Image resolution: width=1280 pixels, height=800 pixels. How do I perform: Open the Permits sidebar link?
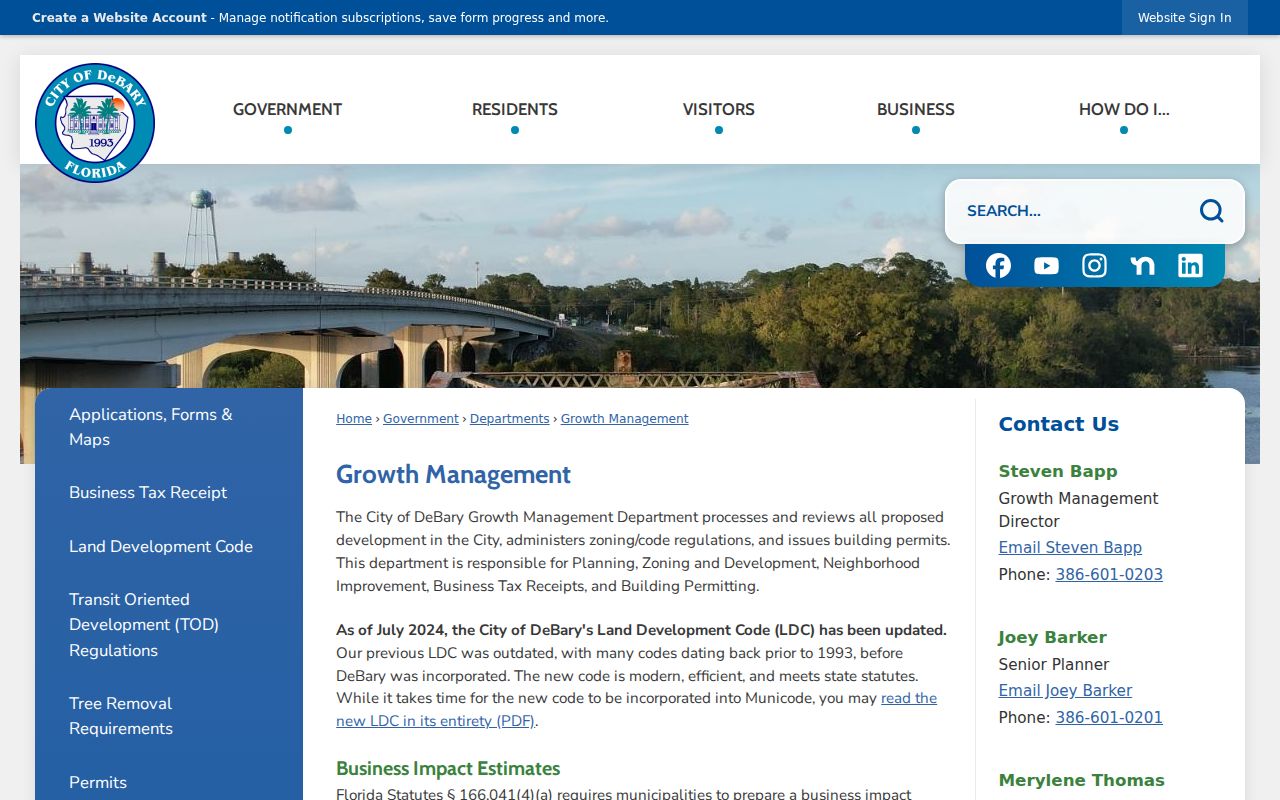tap(98, 783)
